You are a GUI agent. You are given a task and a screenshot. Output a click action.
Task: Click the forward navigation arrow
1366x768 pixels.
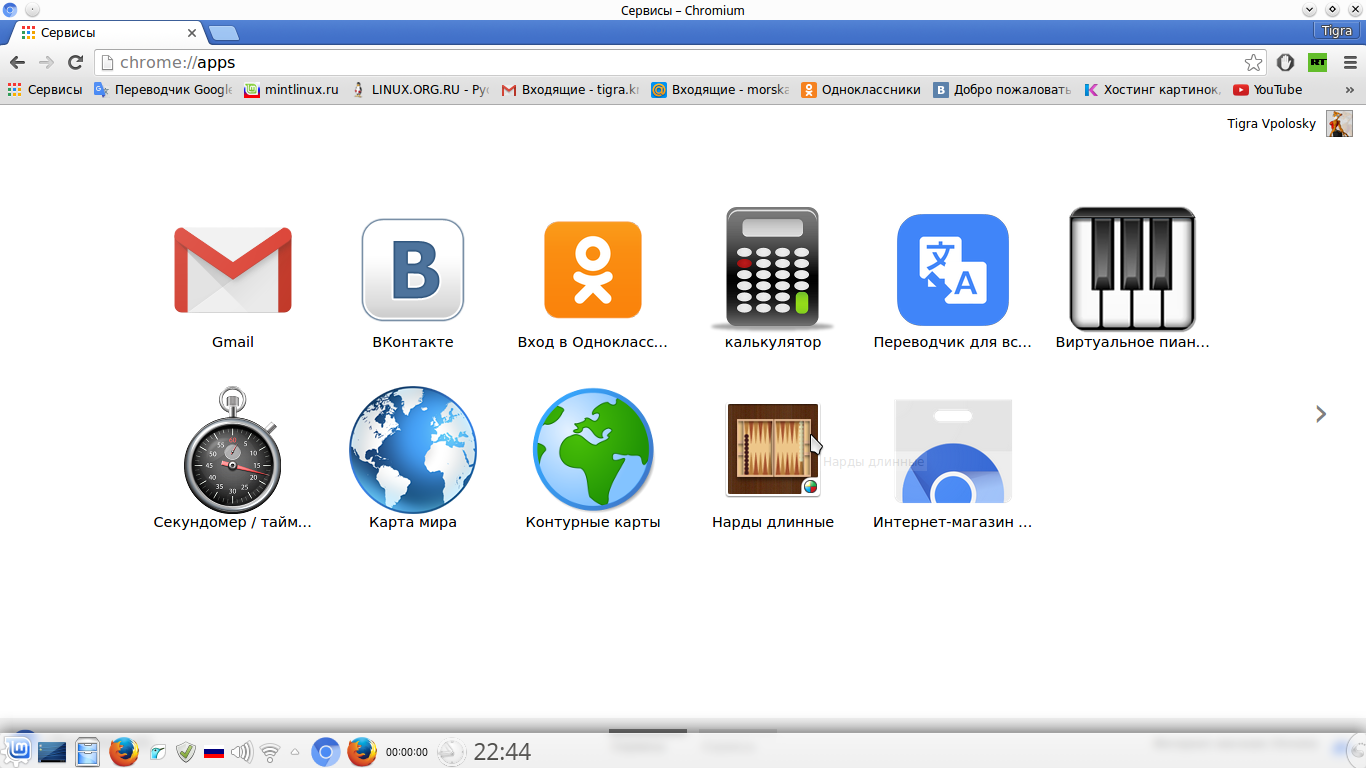click(x=46, y=63)
